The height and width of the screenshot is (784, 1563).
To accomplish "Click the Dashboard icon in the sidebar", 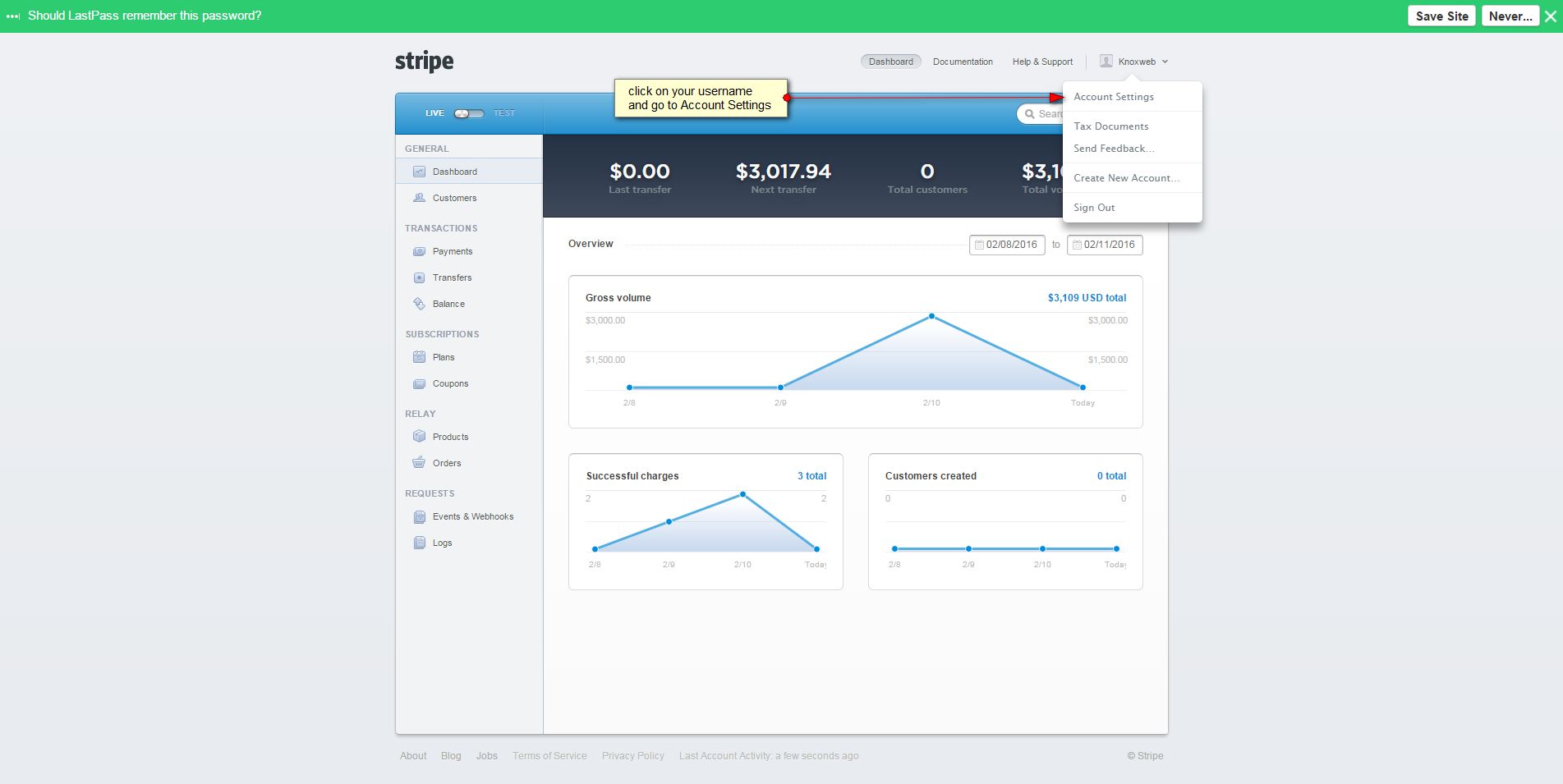I will (x=419, y=172).
